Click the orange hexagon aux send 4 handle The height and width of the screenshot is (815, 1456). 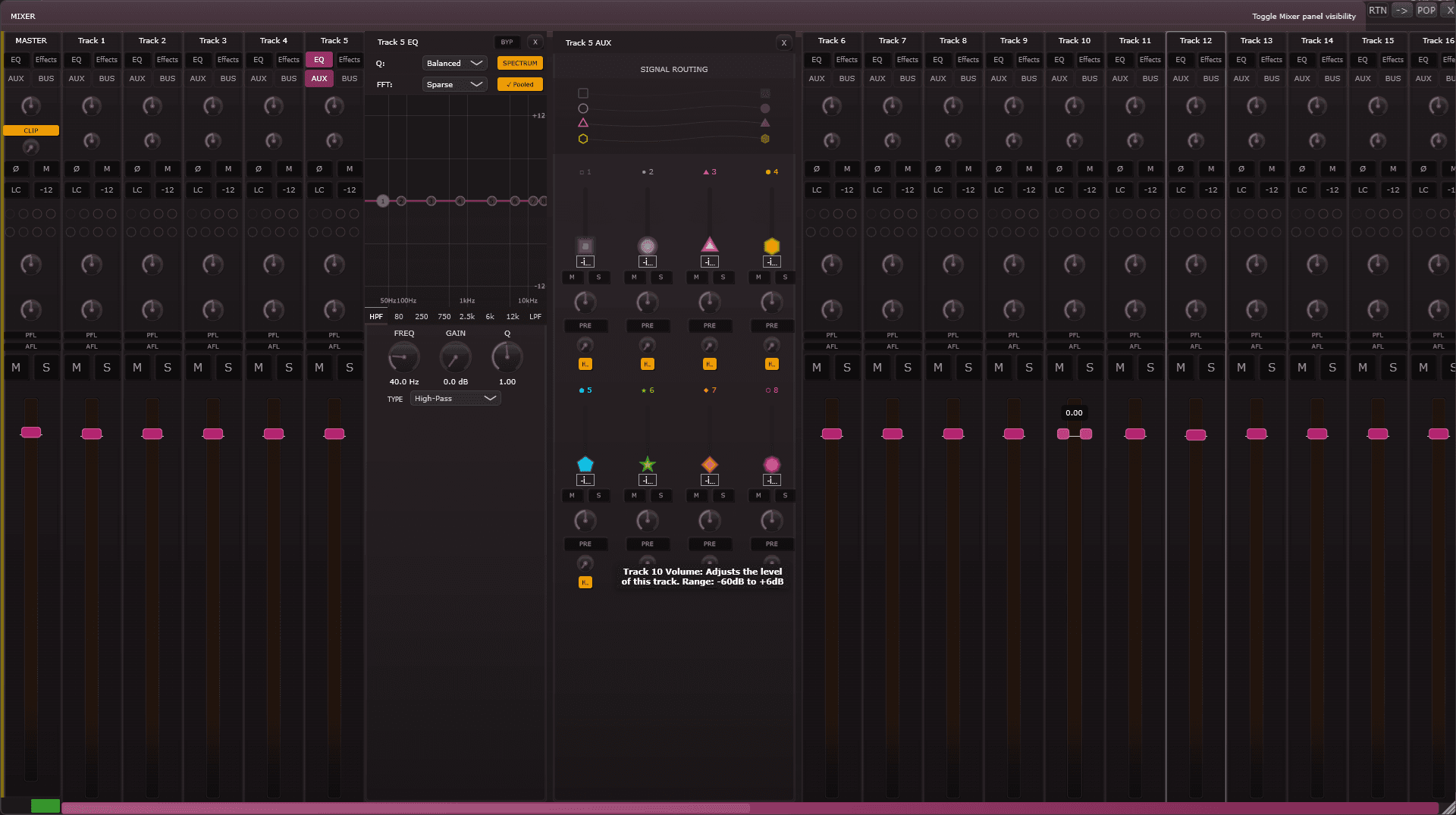(771, 246)
